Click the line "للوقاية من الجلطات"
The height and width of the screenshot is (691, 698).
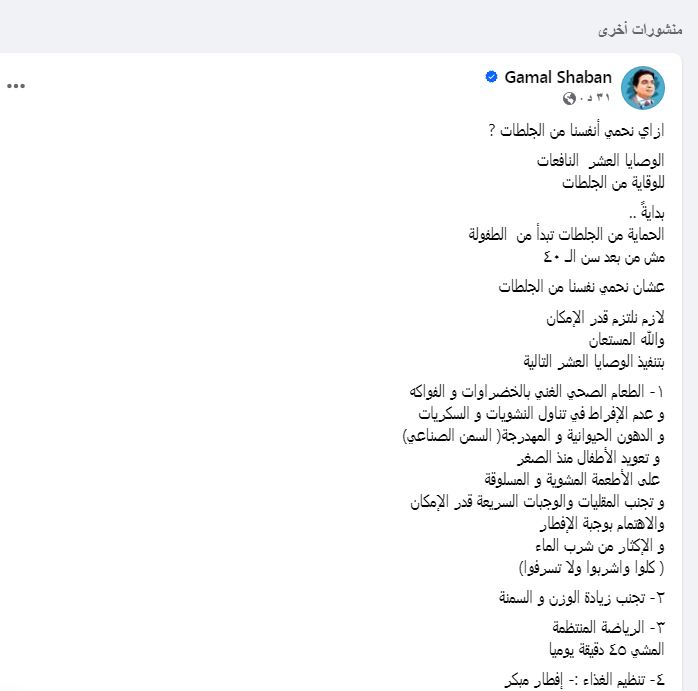[x=613, y=182]
